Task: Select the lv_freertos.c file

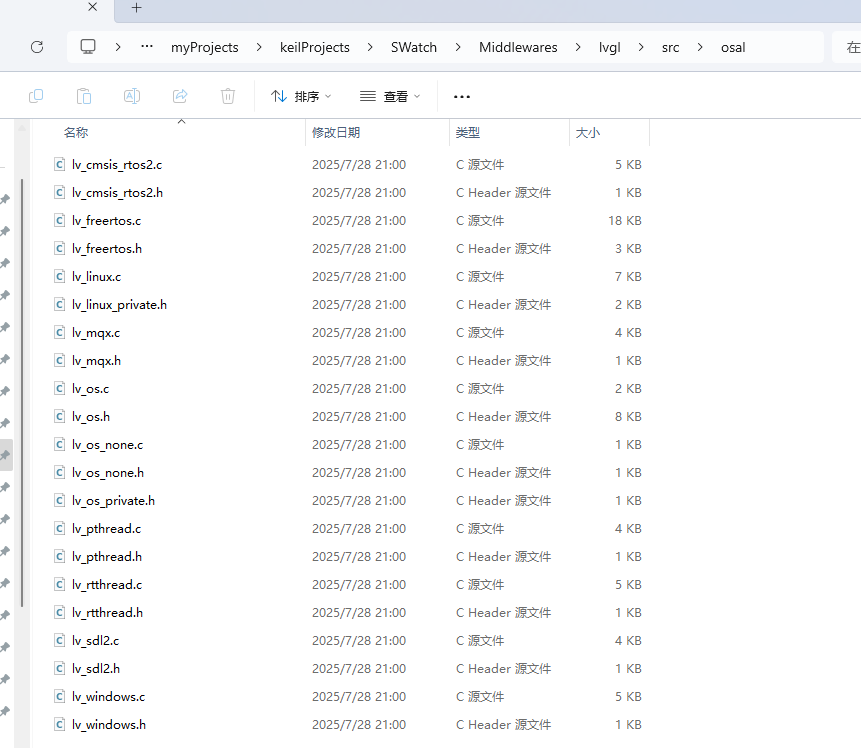Action: (x=106, y=220)
